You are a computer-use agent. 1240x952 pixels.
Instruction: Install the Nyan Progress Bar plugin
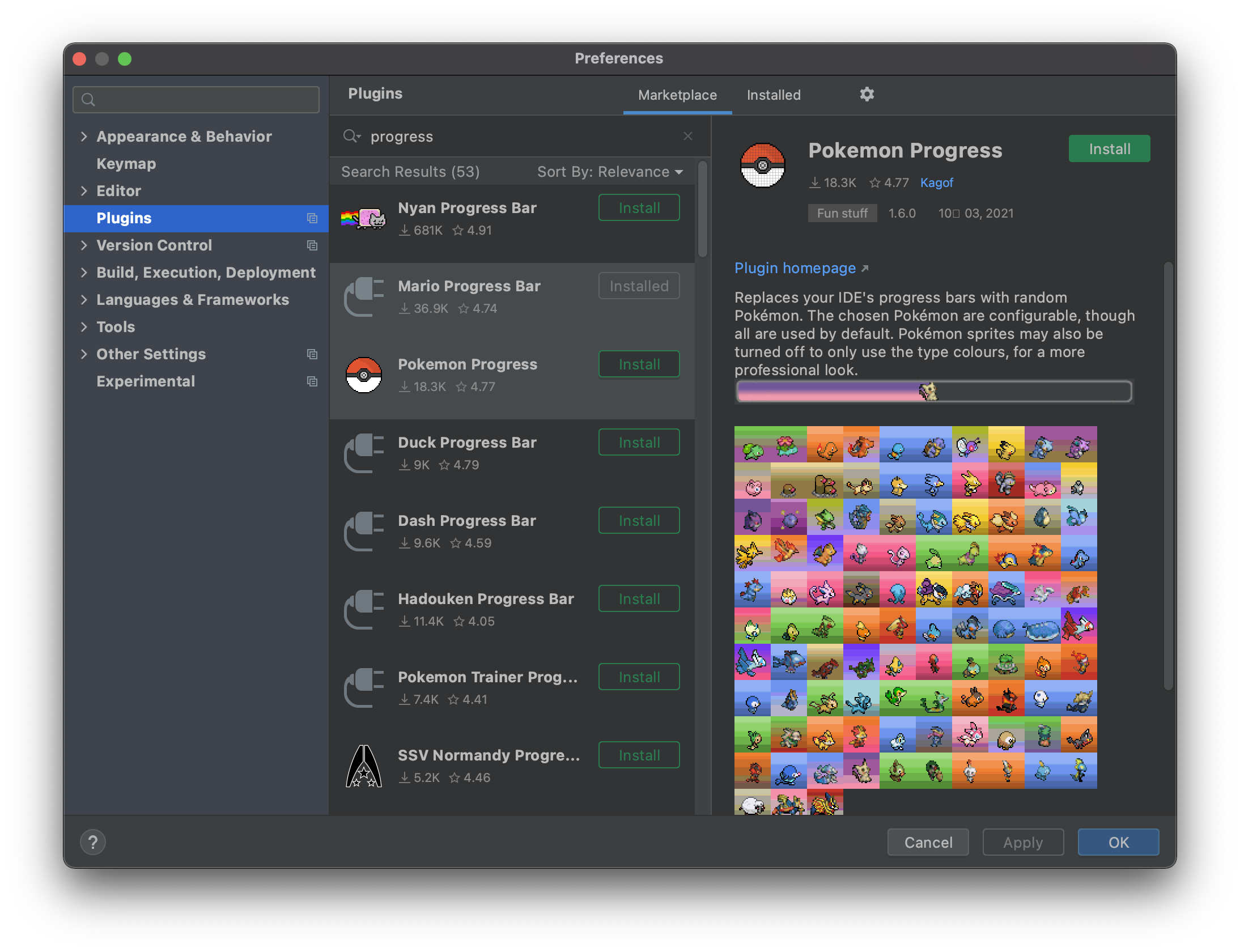pyautogui.click(x=639, y=208)
